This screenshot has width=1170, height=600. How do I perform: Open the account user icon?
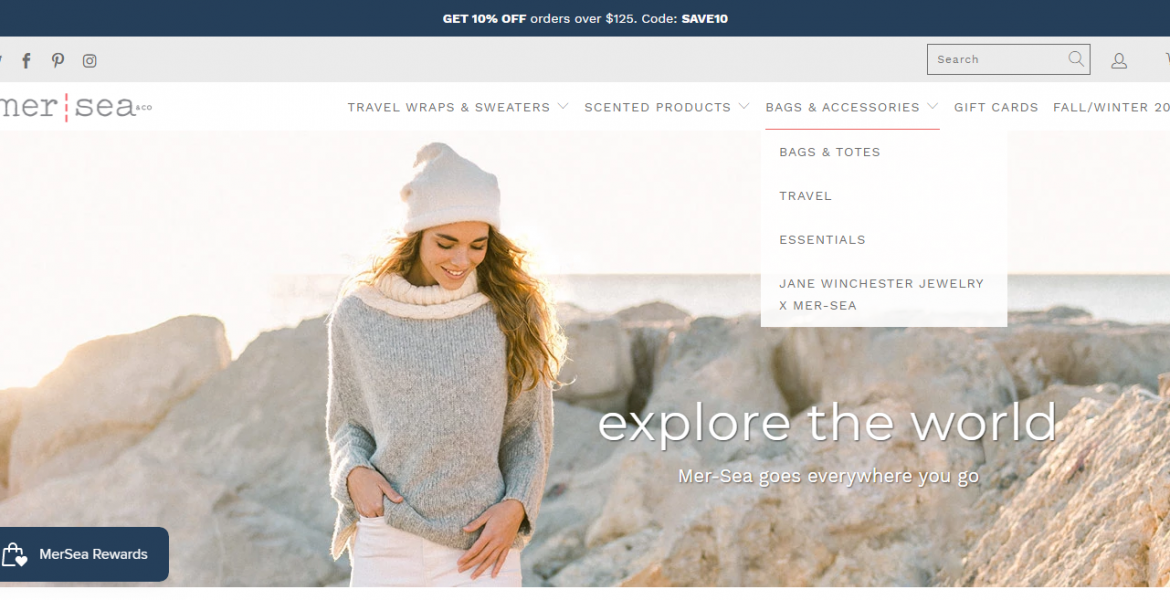tap(1119, 60)
